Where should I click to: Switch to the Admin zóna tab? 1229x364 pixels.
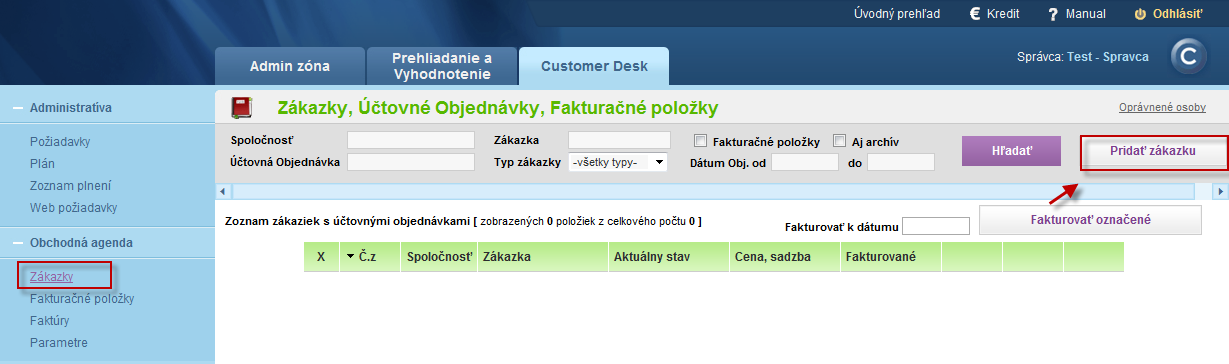click(x=290, y=67)
